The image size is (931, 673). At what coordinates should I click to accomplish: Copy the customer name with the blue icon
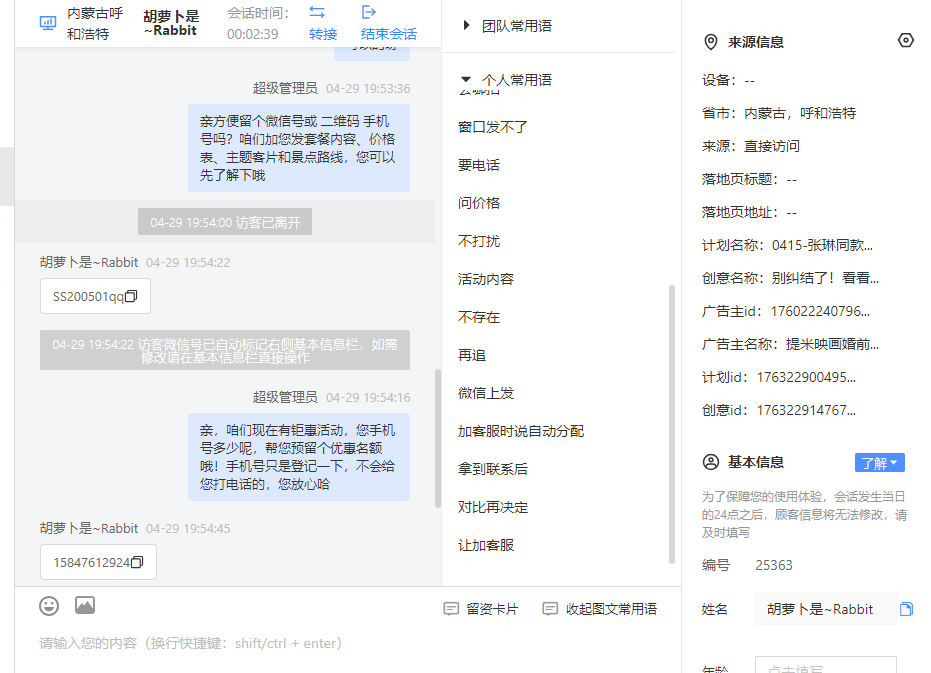click(x=906, y=609)
